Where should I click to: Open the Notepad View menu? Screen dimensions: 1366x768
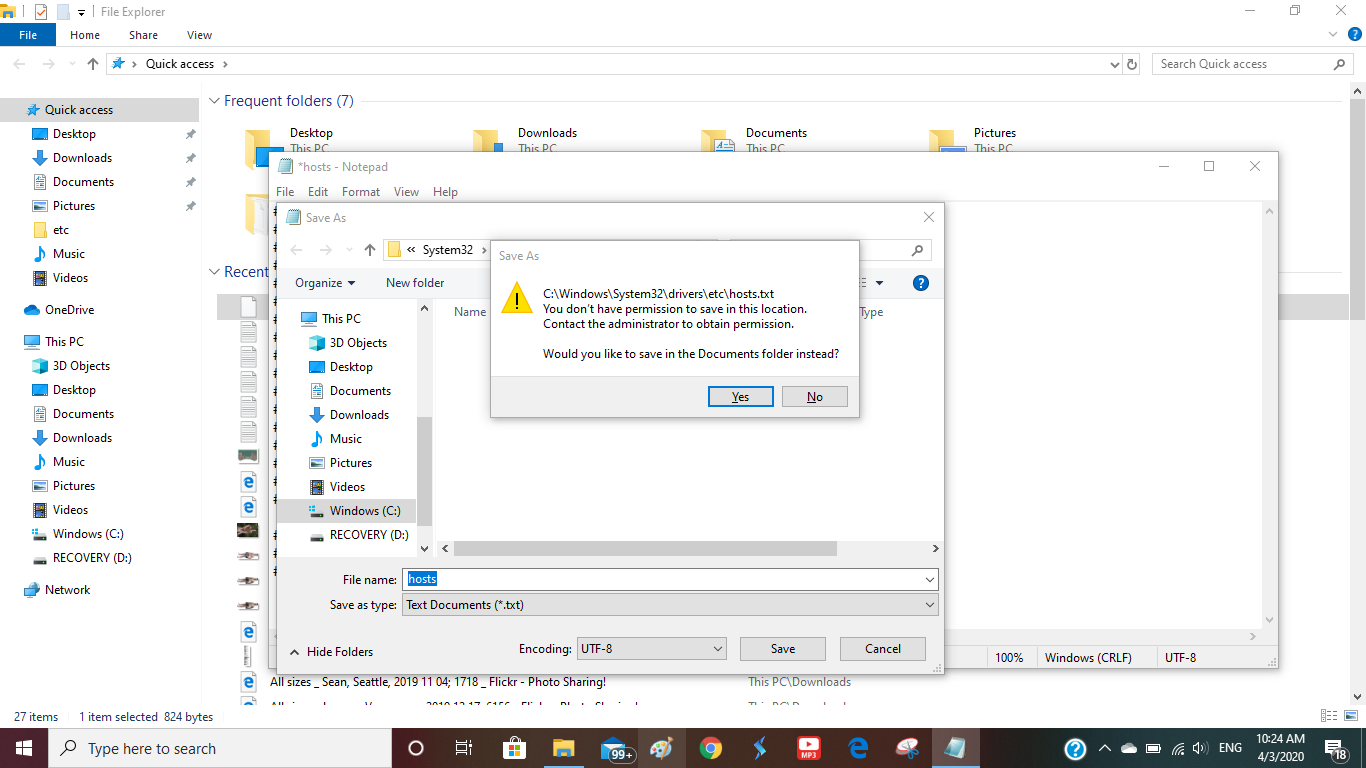point(406,192)
